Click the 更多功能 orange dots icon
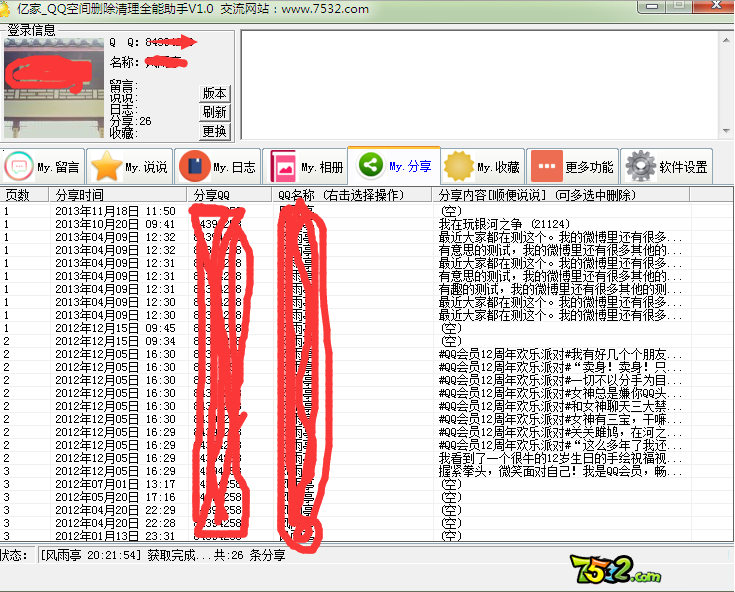Image resolution: width=735 pixels, height=592 pixels. pos(547,166)
